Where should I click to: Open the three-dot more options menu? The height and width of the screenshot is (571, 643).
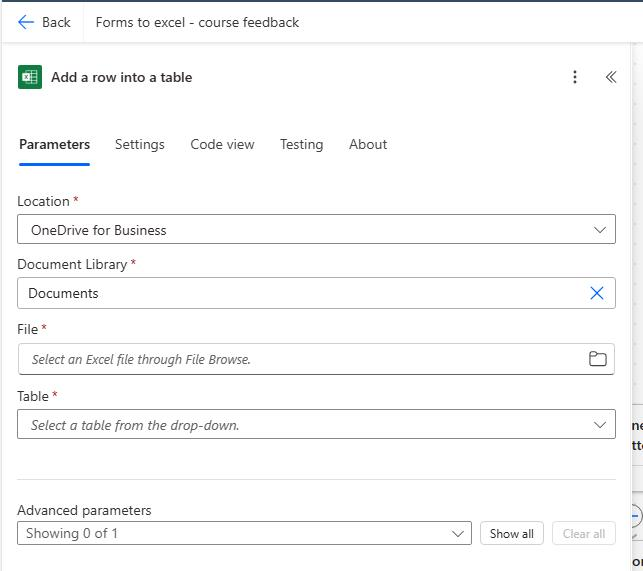tap(575, 77)
